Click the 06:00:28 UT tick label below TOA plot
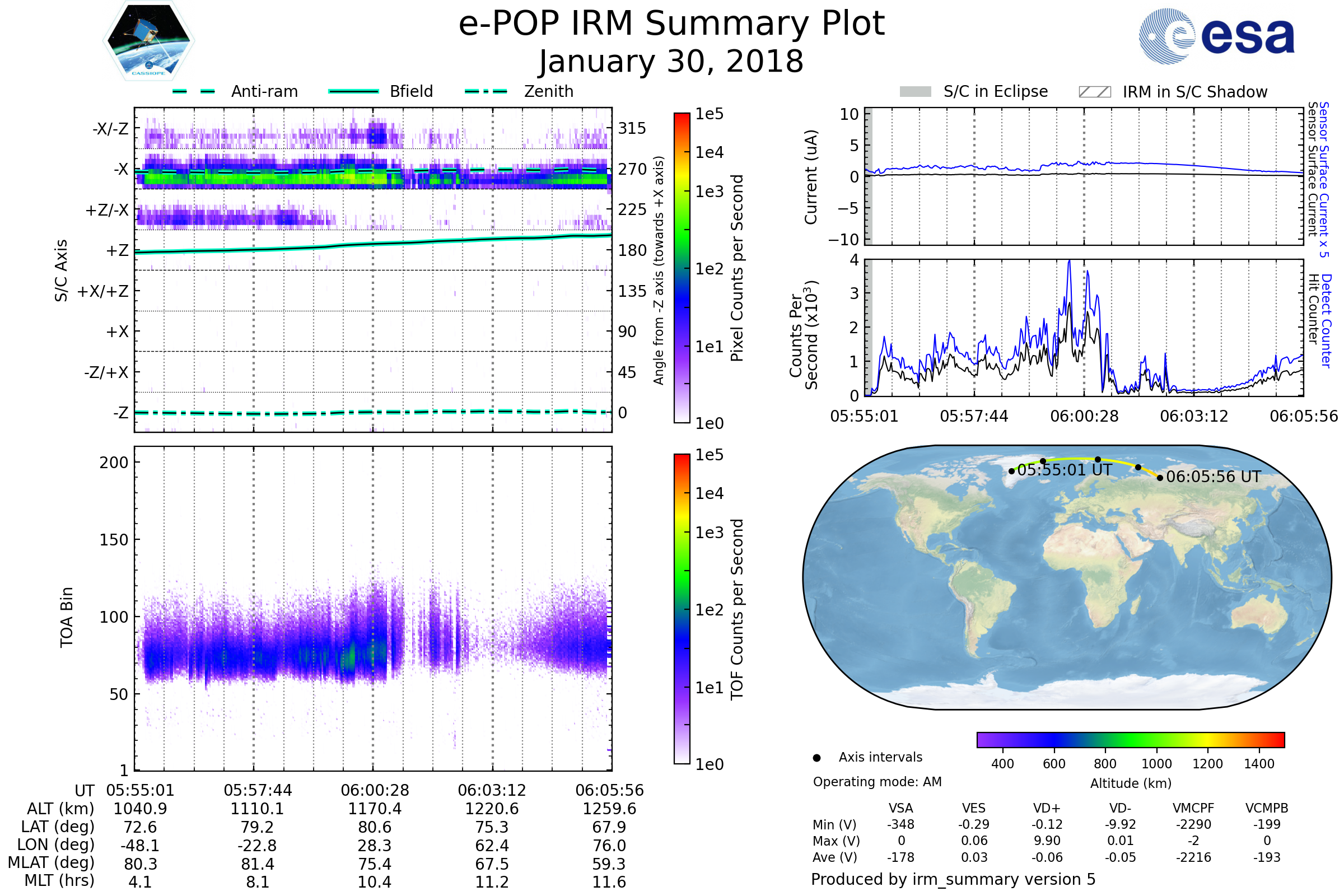 (375, 790)
